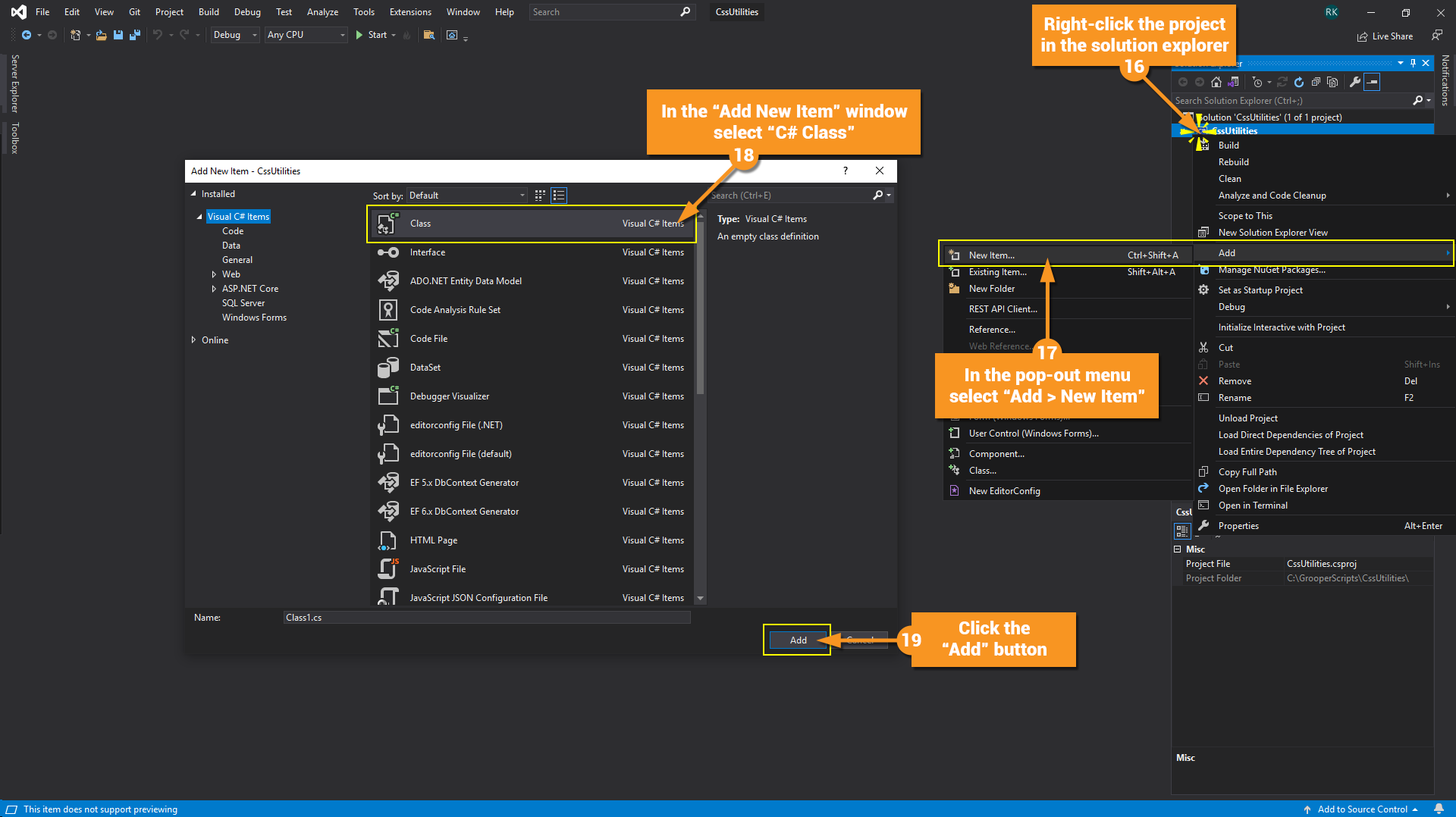Open the Start button dropdown arrow
Viewport: 1456px width, 817px height.
(394, 35)
